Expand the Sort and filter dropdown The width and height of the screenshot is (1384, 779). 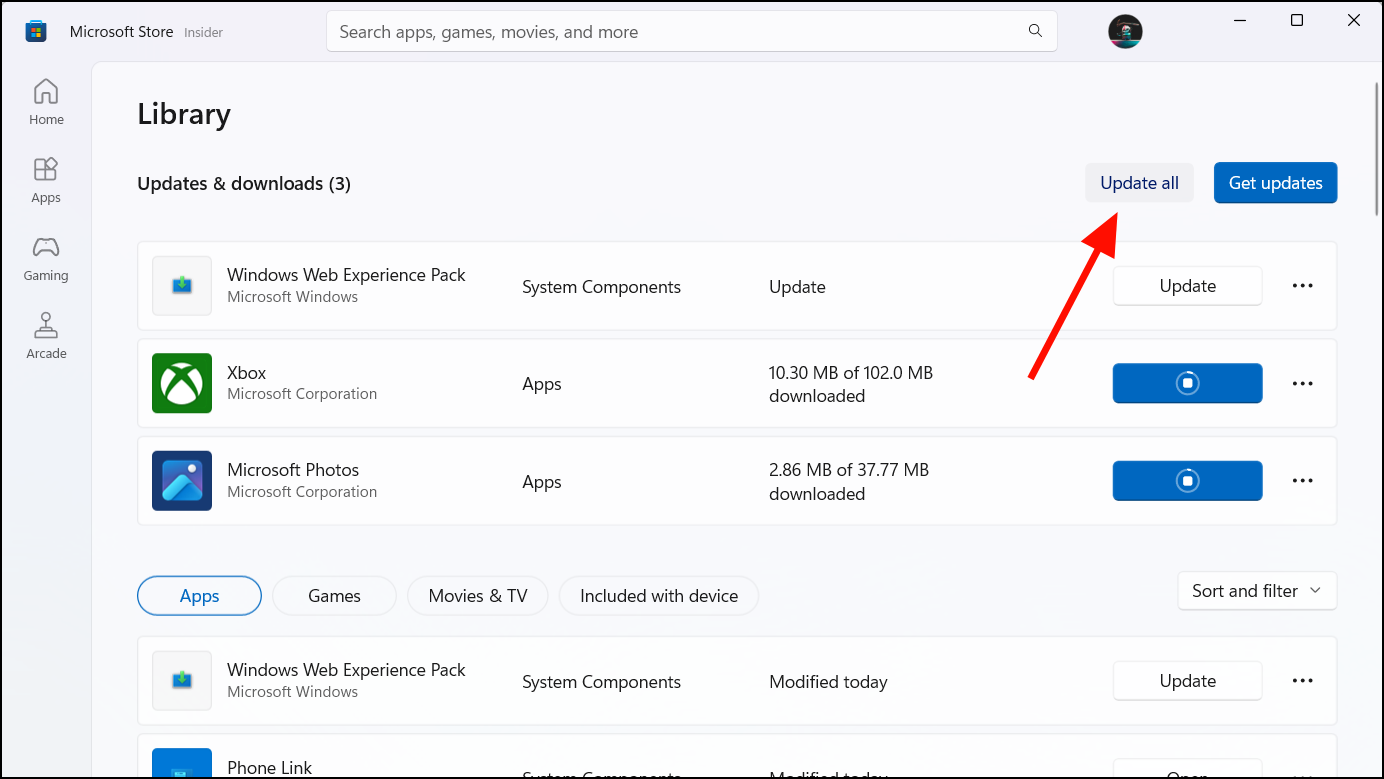(1257, 591)
